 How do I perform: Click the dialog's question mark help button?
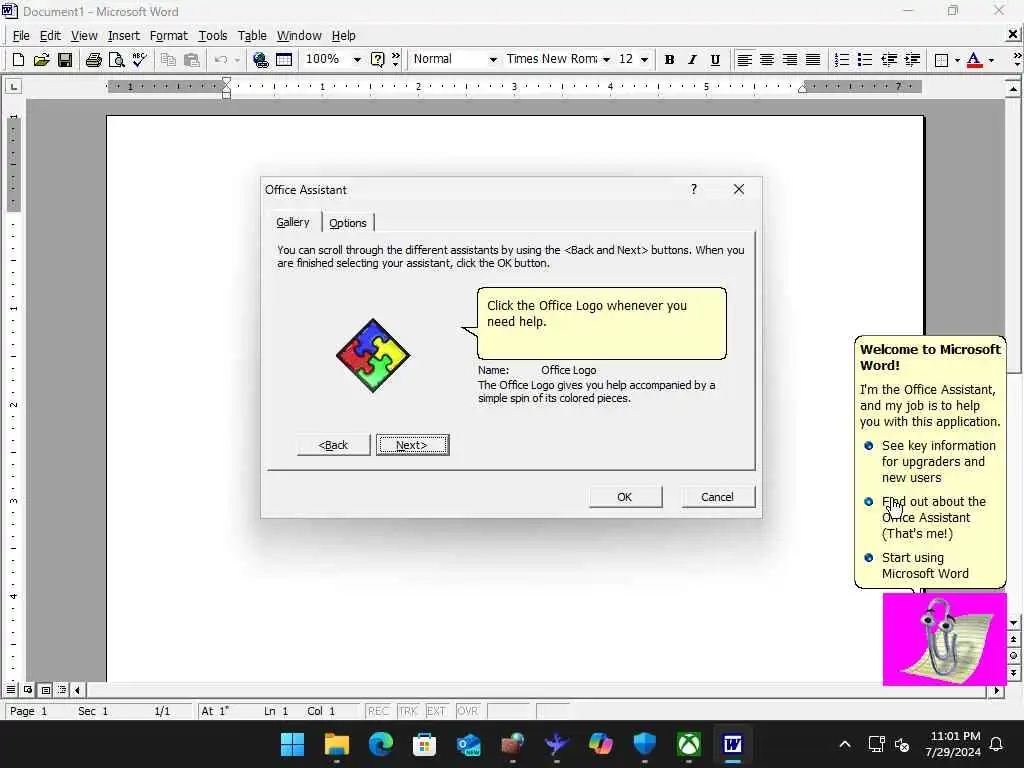coord(694,189)
